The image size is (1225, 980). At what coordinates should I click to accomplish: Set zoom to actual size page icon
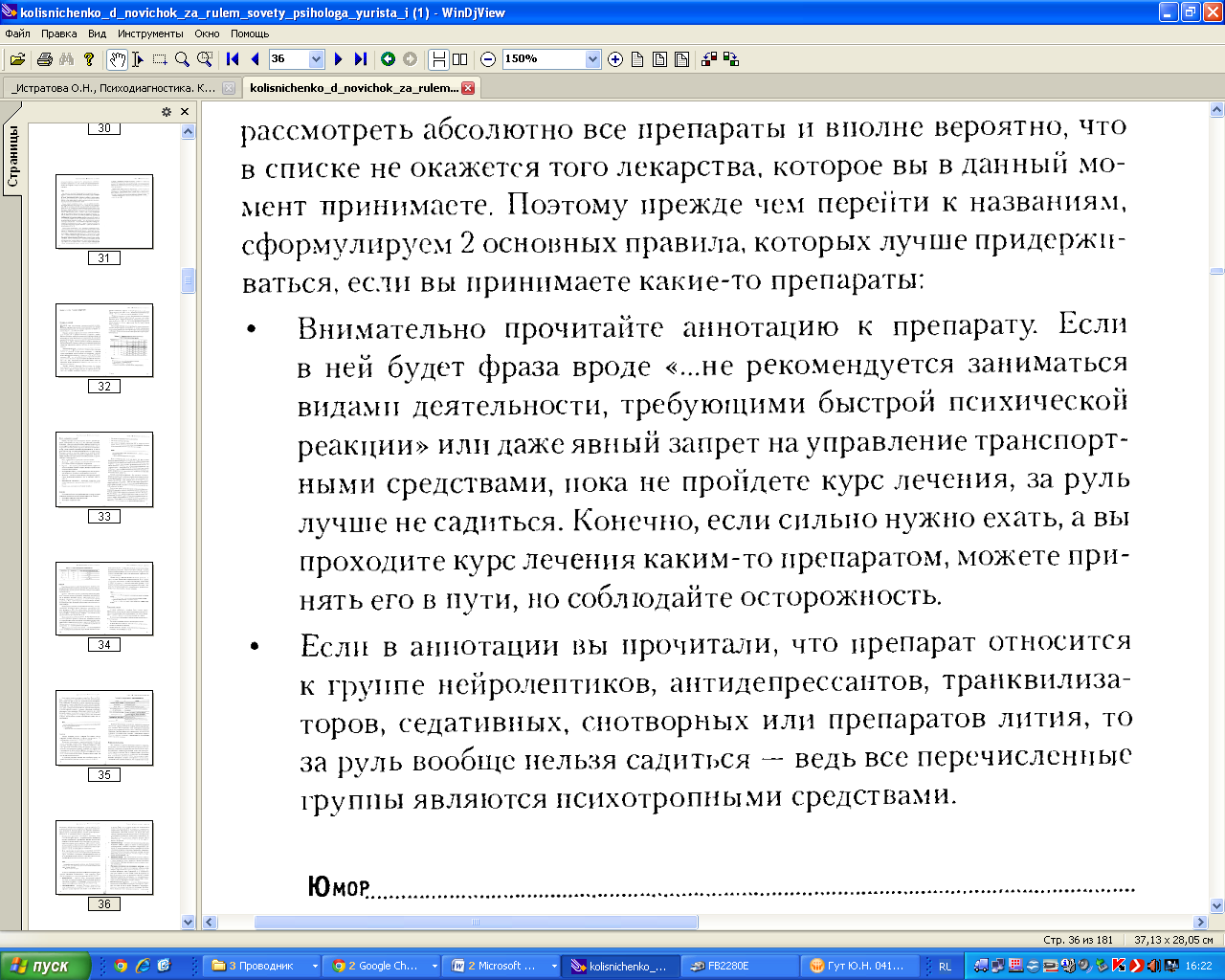(x=637, y=59)
